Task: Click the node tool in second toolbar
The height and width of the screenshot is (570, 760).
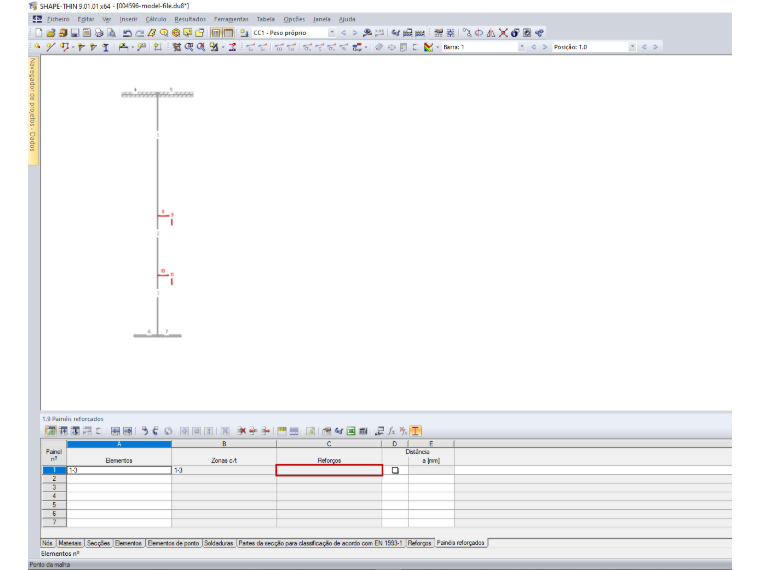Action: (x=37, y=47)
